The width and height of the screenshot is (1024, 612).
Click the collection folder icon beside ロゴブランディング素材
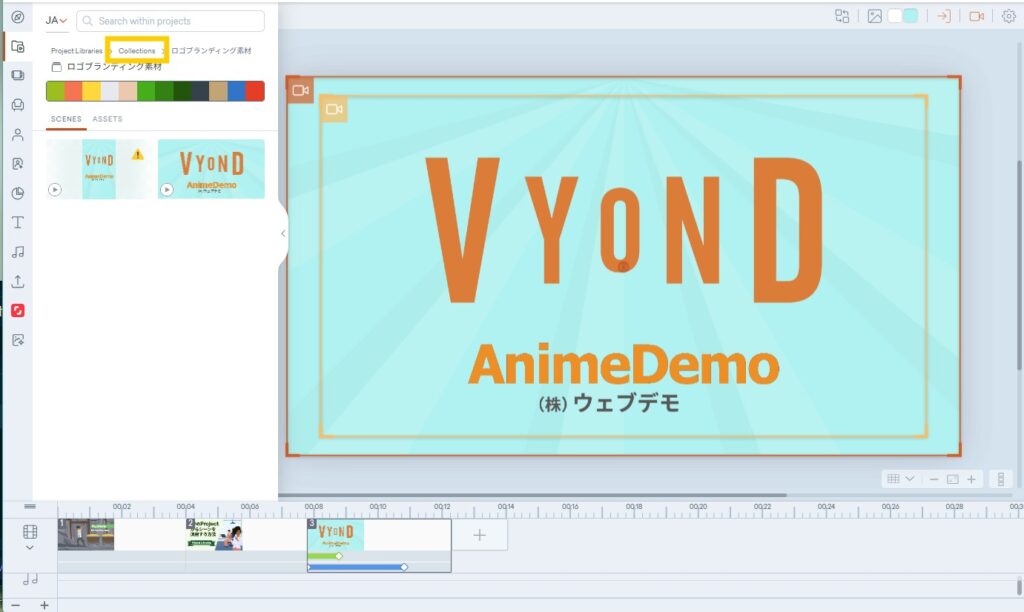[57, 67]
